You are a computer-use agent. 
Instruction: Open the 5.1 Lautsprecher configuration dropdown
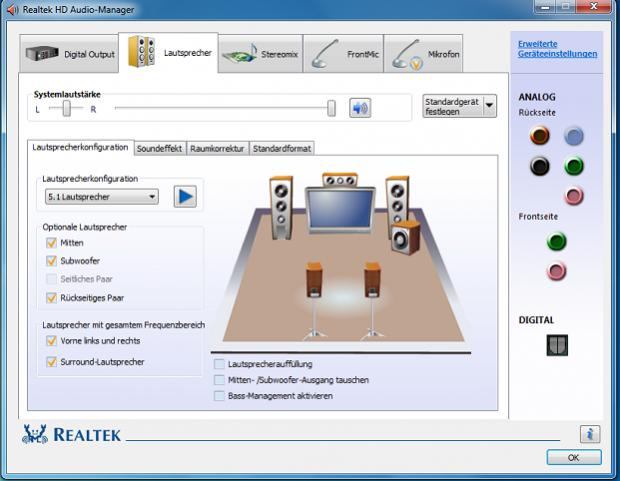coord(102,197)
